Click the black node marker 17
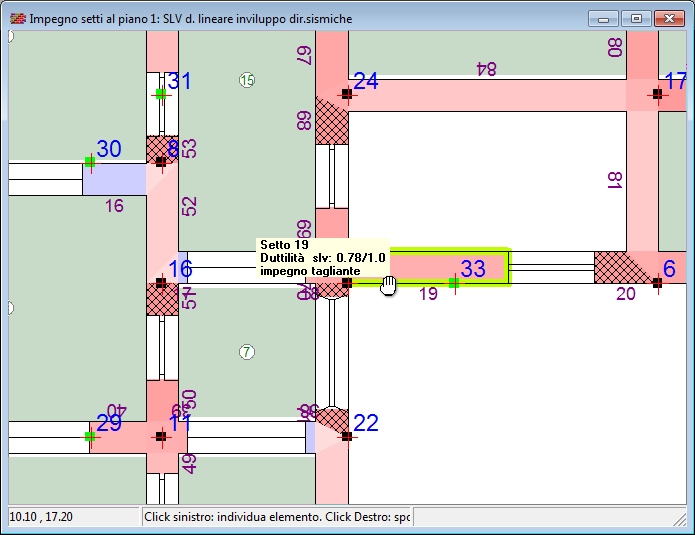The image size is (695, 535). (x=657, y=94)
